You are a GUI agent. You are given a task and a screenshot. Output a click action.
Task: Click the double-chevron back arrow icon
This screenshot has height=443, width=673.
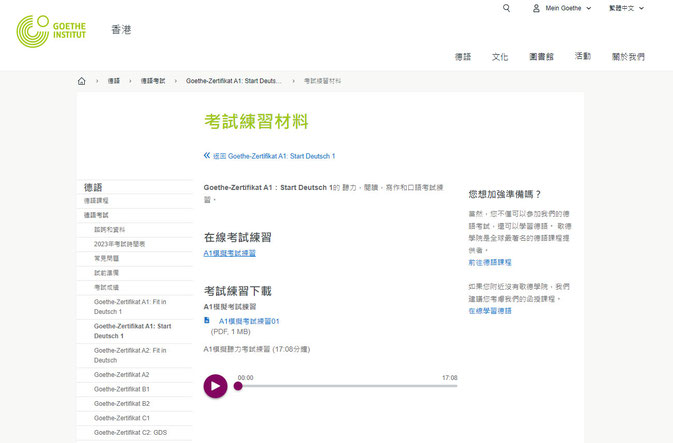click(207, 155)
